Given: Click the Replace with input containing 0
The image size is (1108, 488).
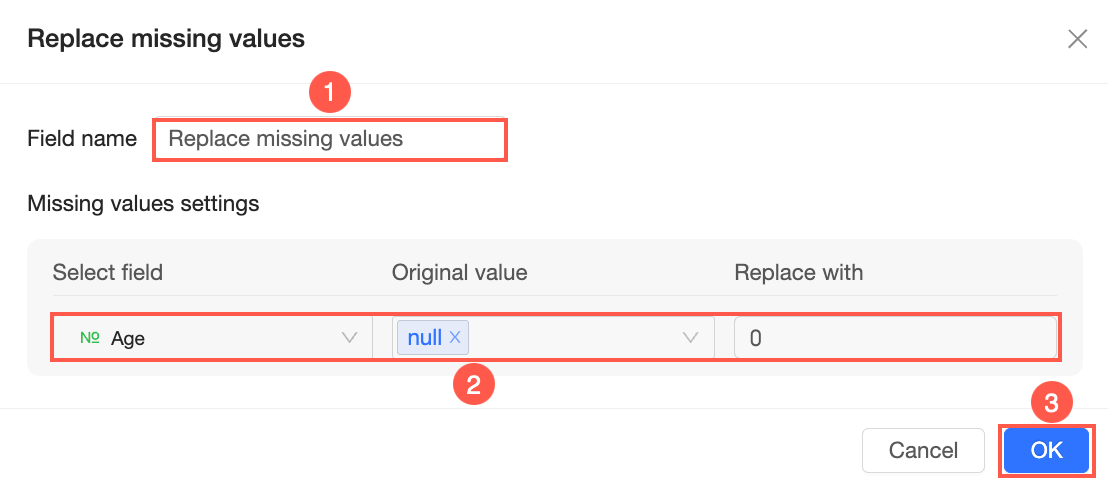Looking at the screenshot, I should click(895, 338).
